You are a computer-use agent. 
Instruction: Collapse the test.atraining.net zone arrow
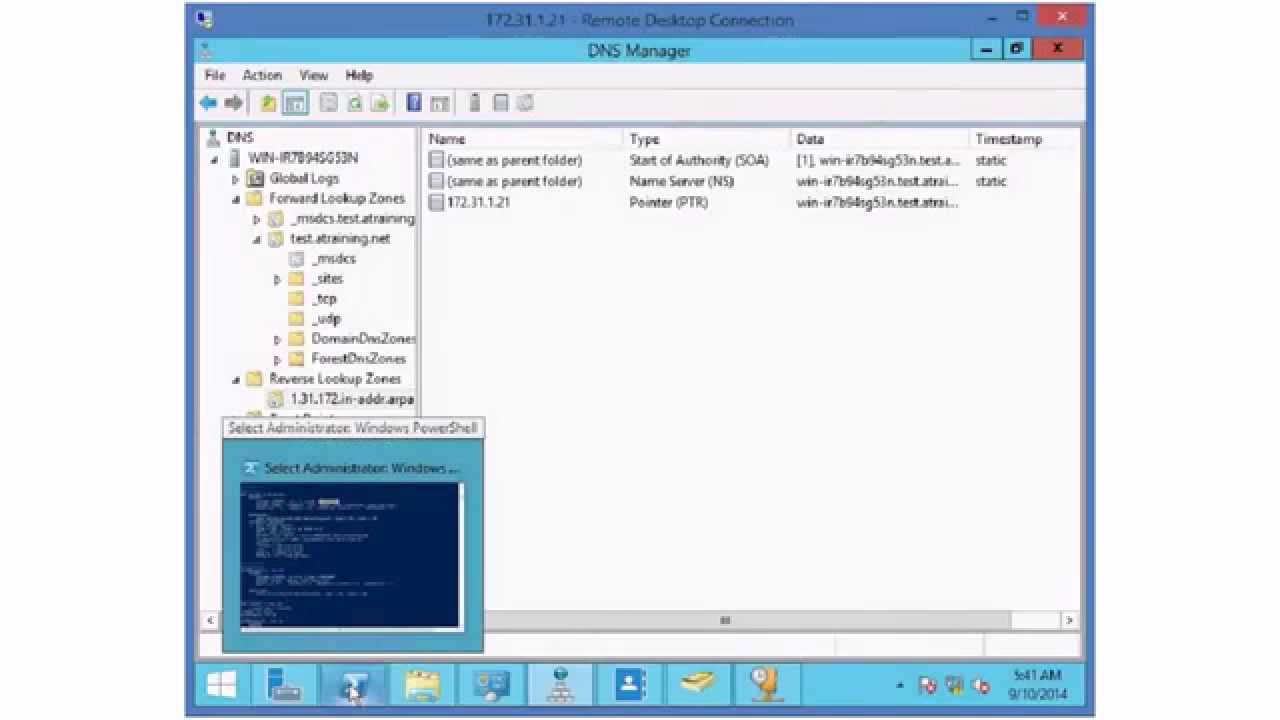[x=256, y=239]
